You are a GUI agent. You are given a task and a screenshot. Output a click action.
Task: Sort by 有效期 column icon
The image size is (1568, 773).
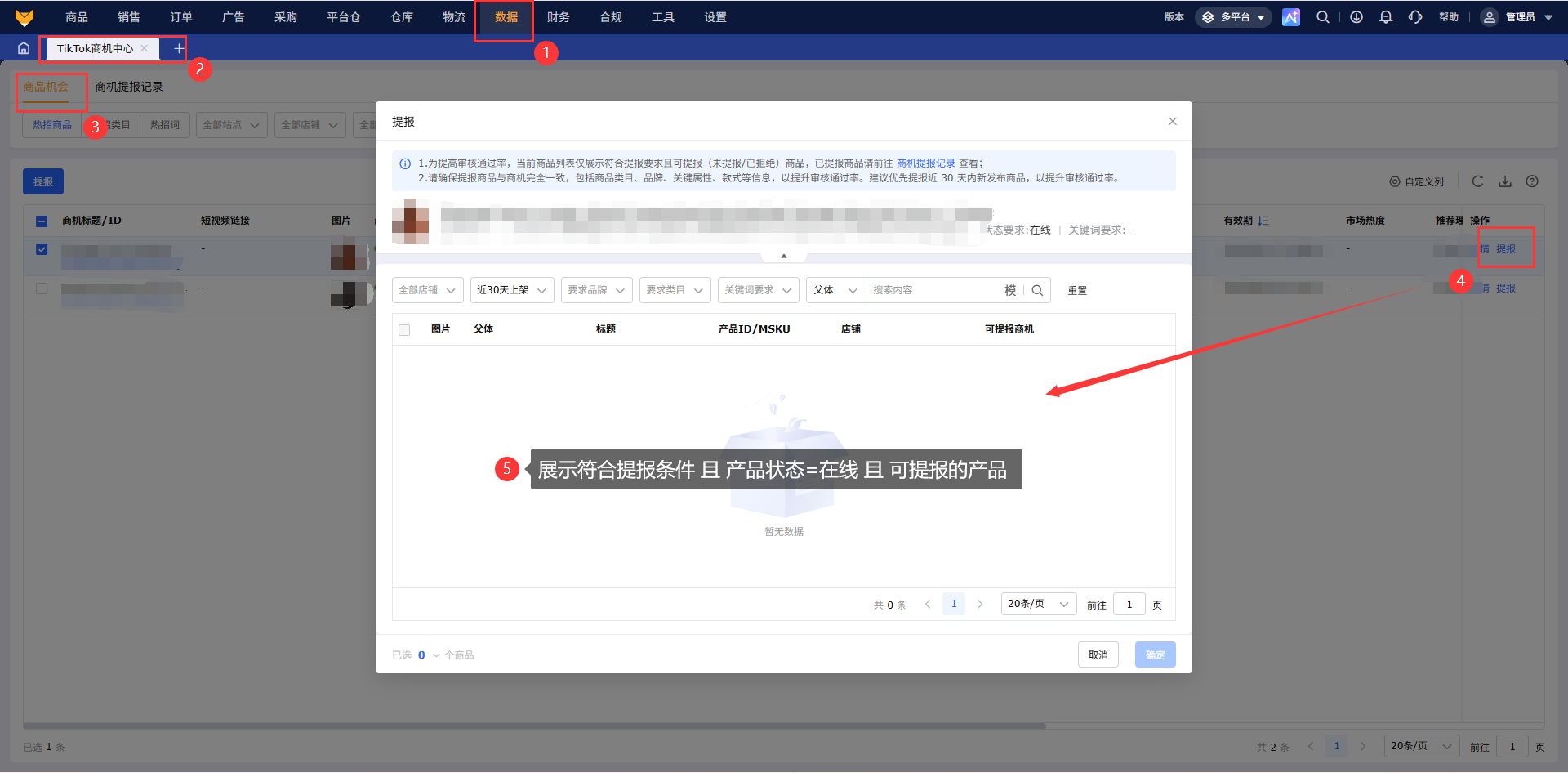pyautogui.click(x=1263, y=221)
